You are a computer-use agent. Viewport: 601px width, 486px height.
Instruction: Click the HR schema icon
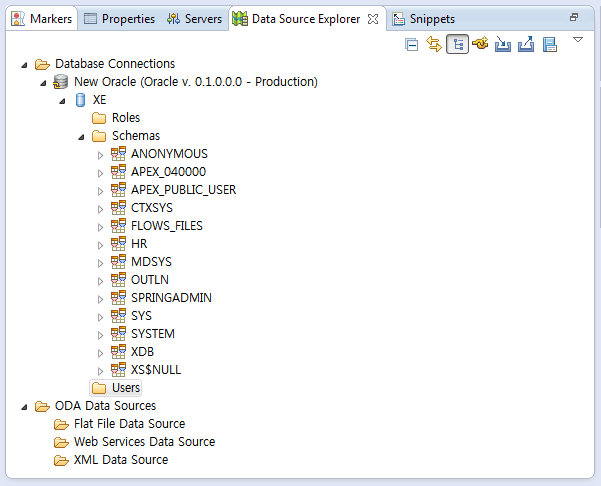coord(118,244)
